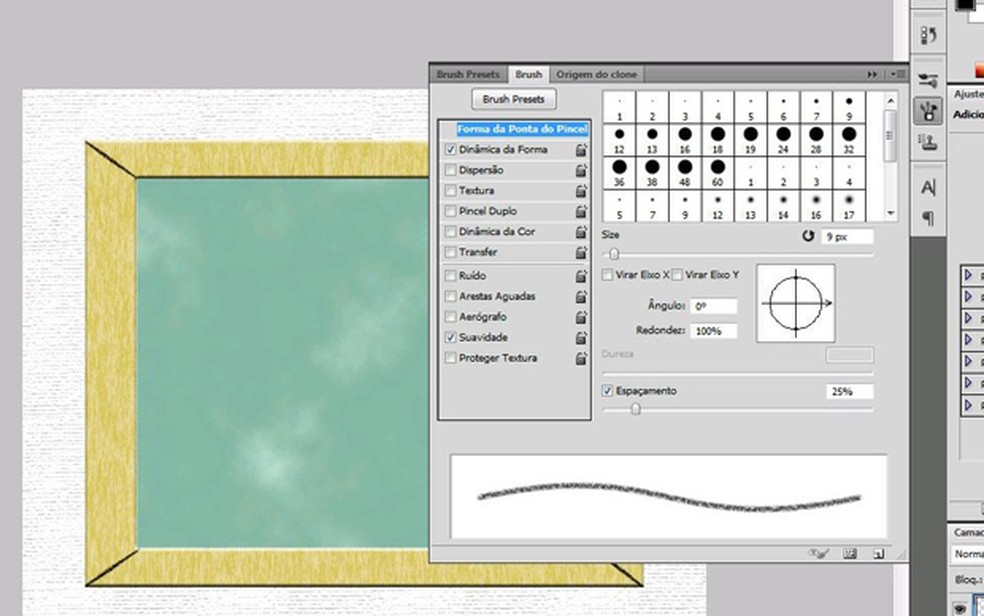
Task: Create a new brush preset icon
Action: pos(879,554)
